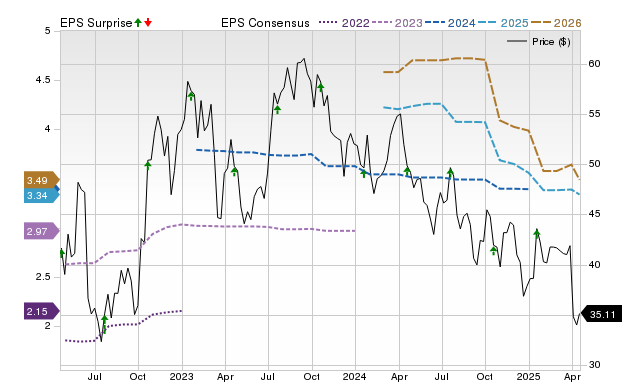Toggle the 2024 EPS consensus legend entry
640x382 pixels.
click(450, 23)
